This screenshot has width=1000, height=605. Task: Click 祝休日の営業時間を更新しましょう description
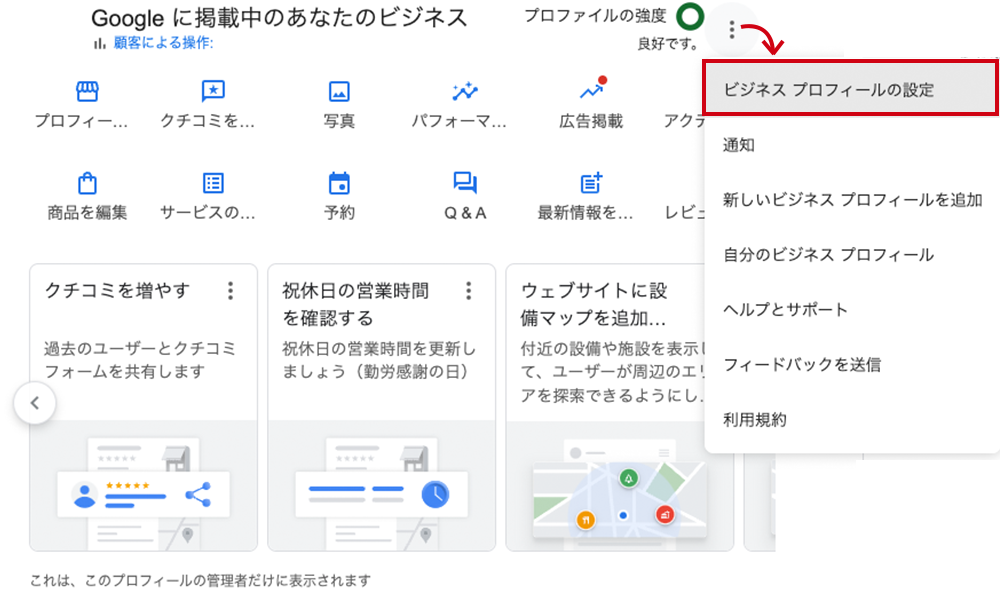tap(379, 360)
